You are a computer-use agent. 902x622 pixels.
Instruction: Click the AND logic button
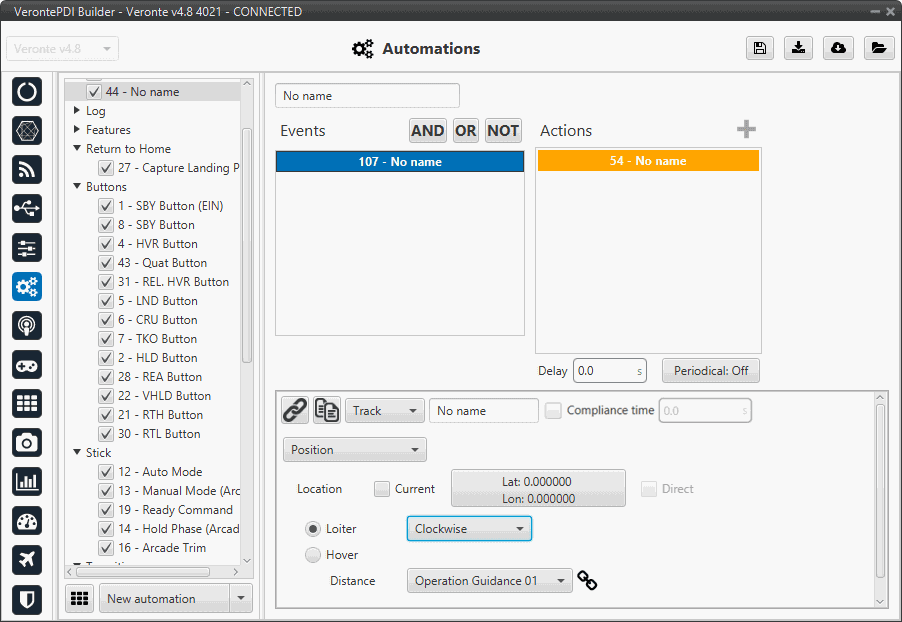click(x=427, y=131)
